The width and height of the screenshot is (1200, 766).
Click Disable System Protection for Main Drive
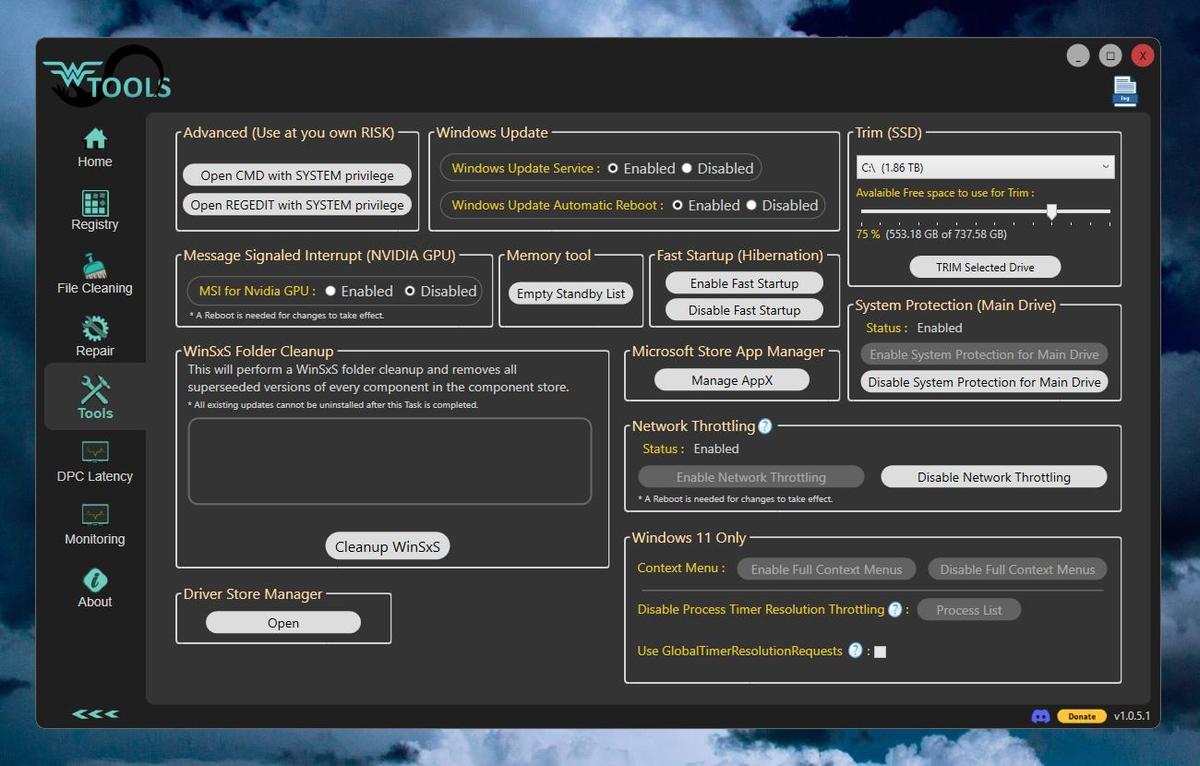click(x=984, y=382)
